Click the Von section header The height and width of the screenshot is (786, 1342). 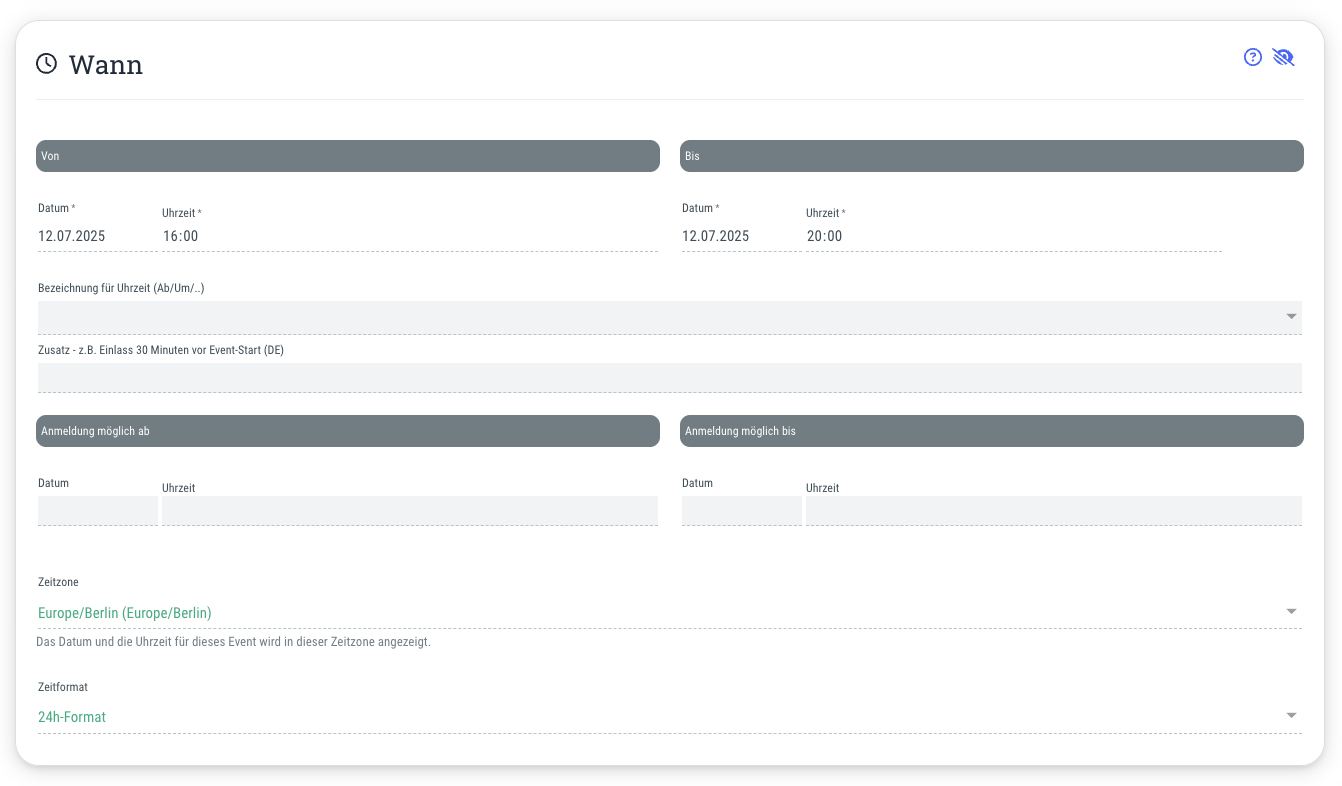coord(348,156)
